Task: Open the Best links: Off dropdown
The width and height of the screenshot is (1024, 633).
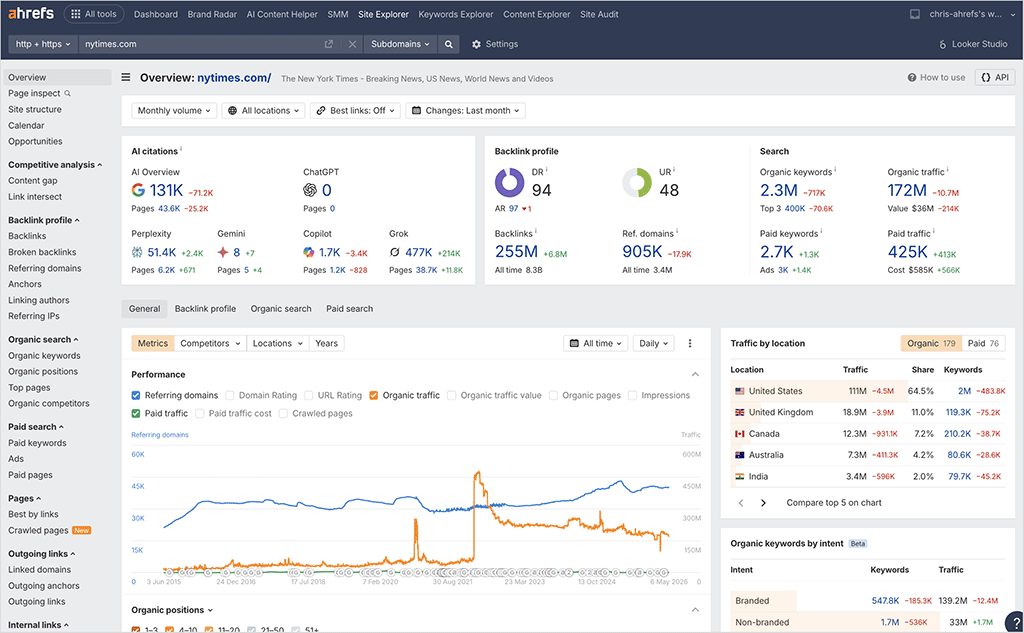Action: coord(355,110)
